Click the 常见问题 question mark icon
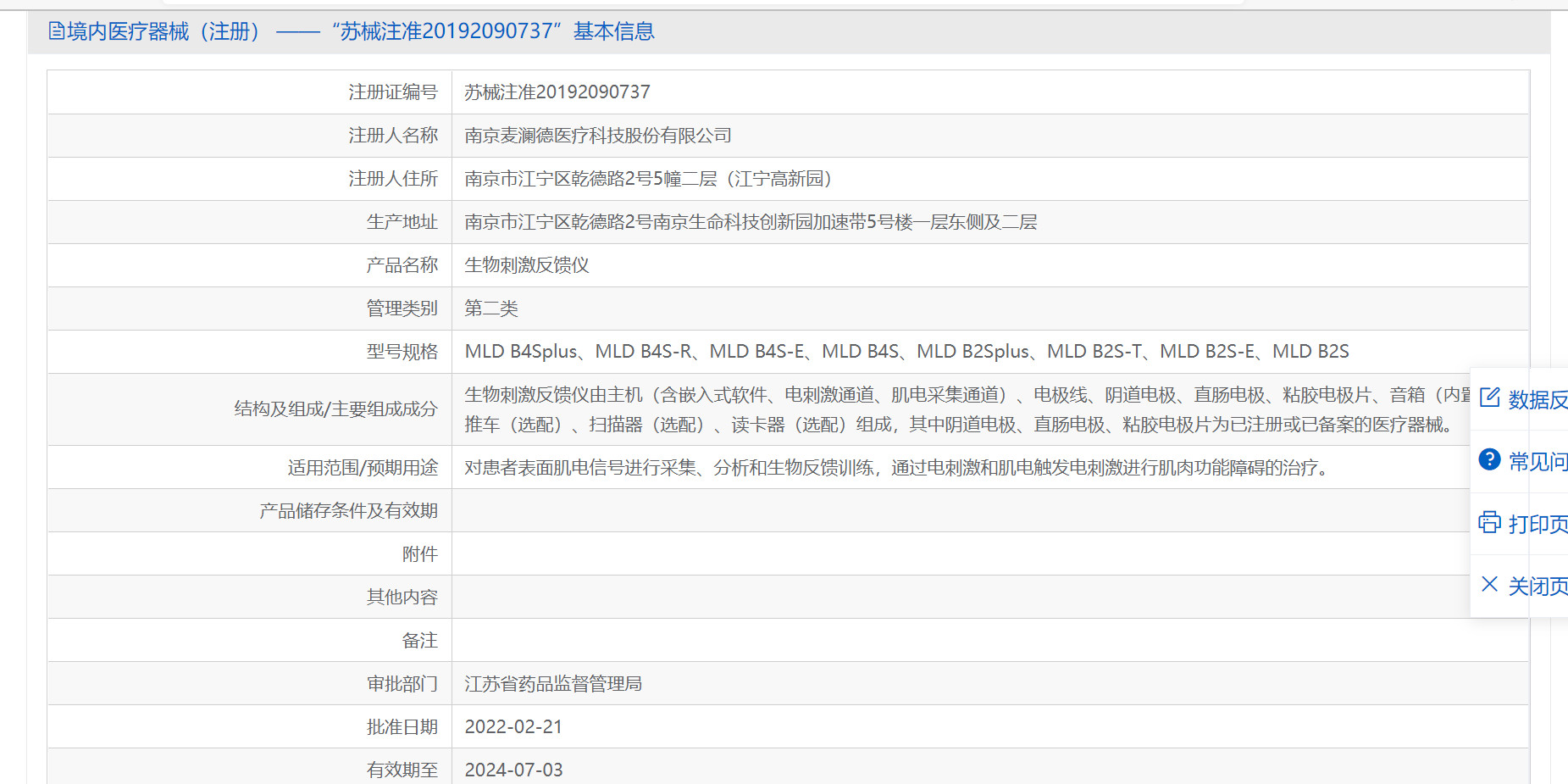The height and width of the screenshot is (784, 1568). click(x=1489, y=459)
